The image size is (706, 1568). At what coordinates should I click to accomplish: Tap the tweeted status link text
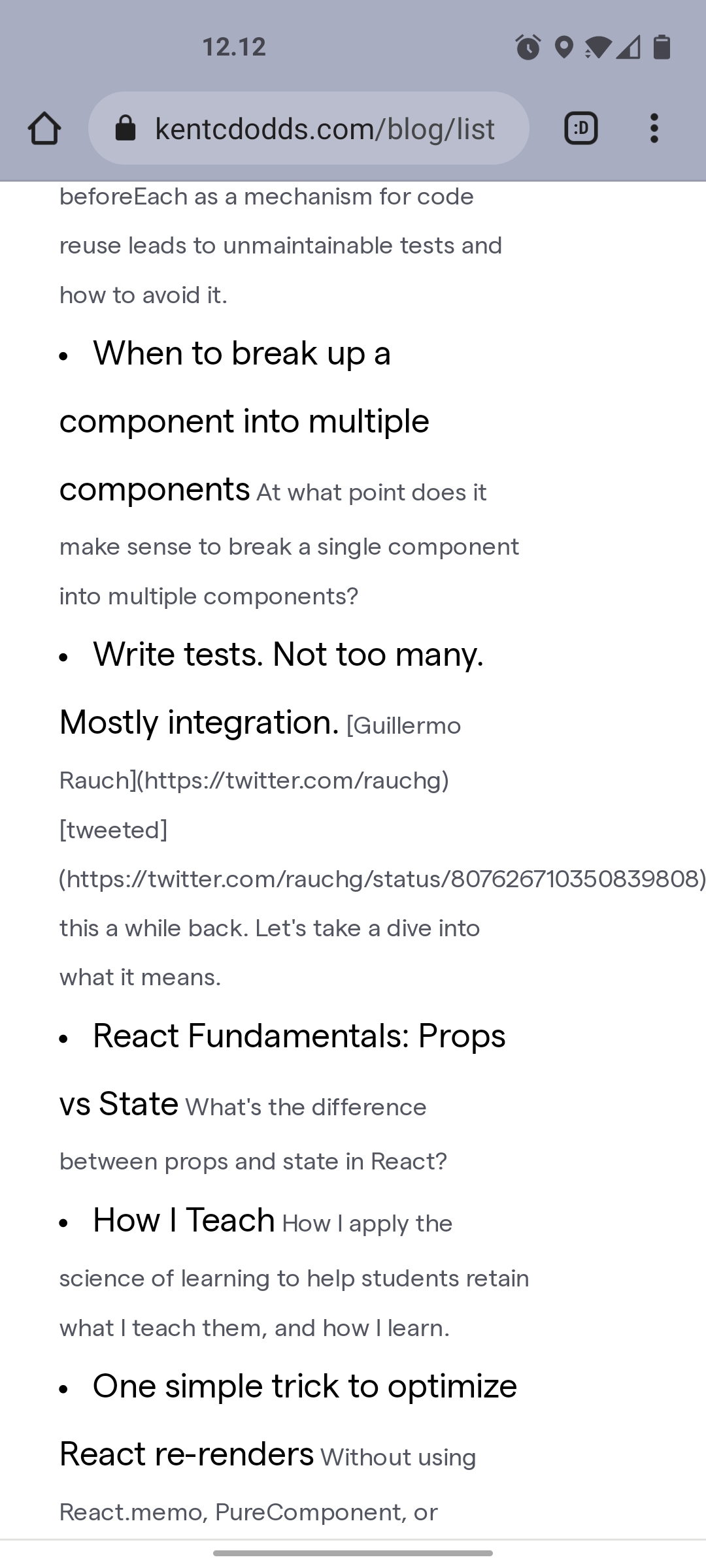point(113,830)
